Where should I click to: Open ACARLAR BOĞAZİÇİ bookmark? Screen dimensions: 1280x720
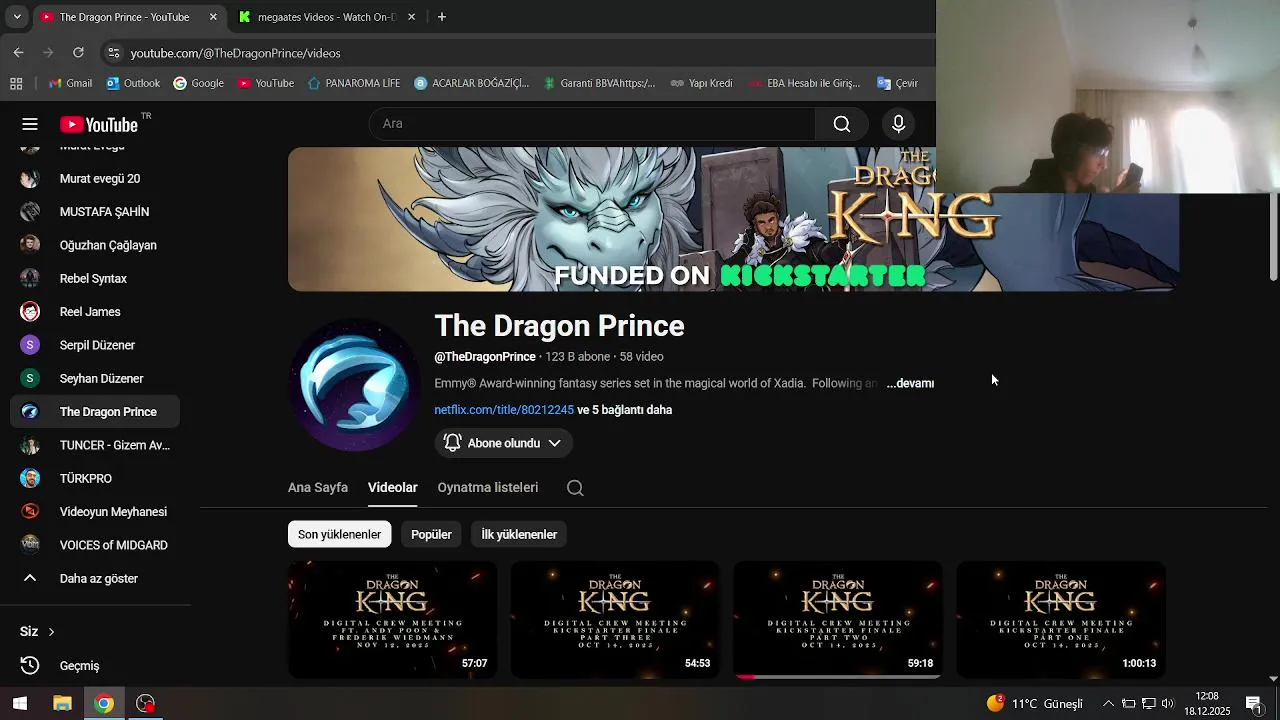click(471, 83)
